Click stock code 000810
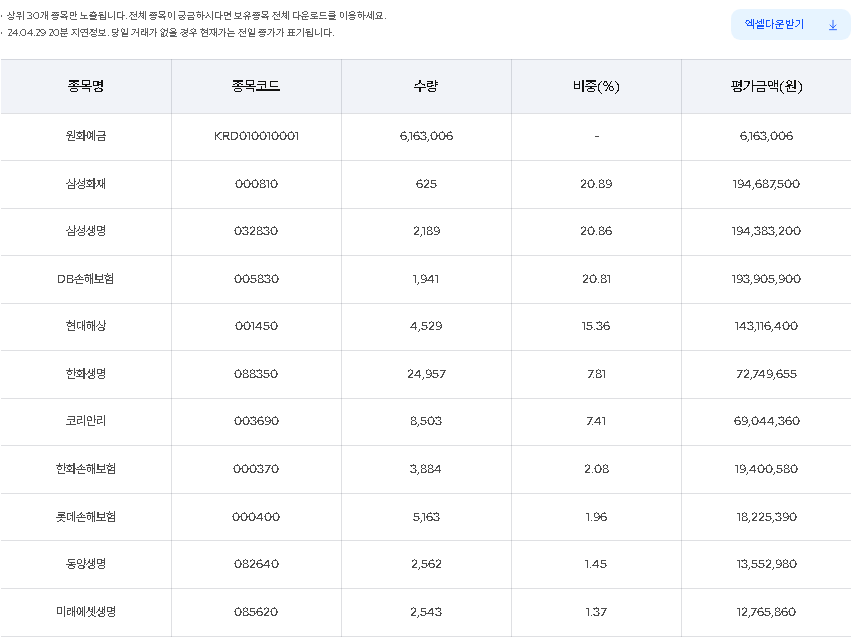This screenshot has height=643, width=860. (x=256, y=184)
